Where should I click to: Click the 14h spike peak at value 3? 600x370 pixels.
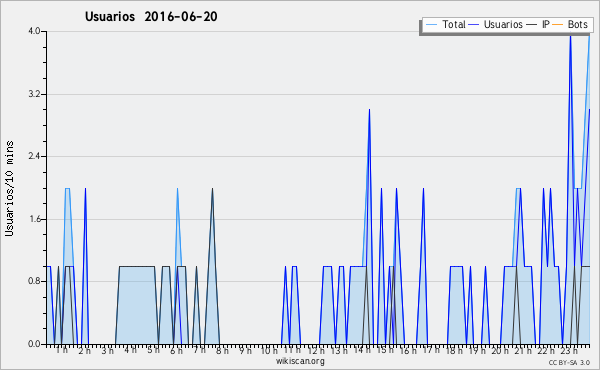[369, 110]
